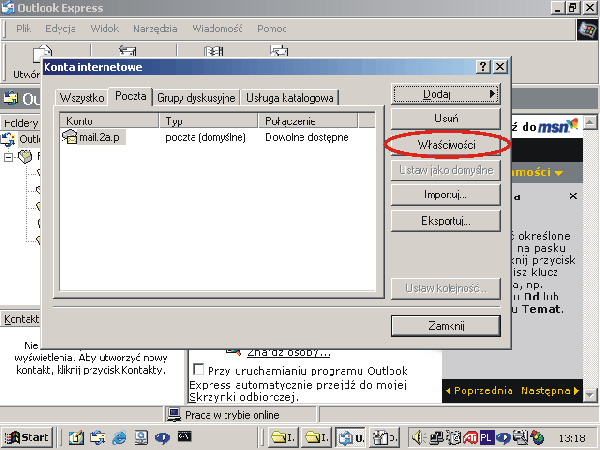This screenshot has width=600, height=450.
Task: Click the ATI icon in system tray
Action: 469,437
